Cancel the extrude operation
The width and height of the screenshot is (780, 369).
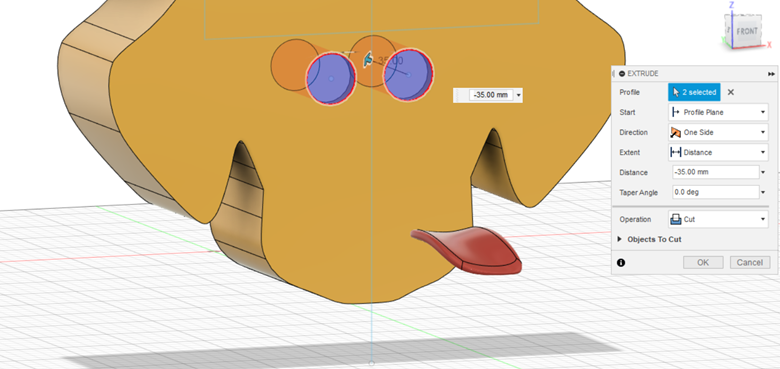[x=750, y=263]
